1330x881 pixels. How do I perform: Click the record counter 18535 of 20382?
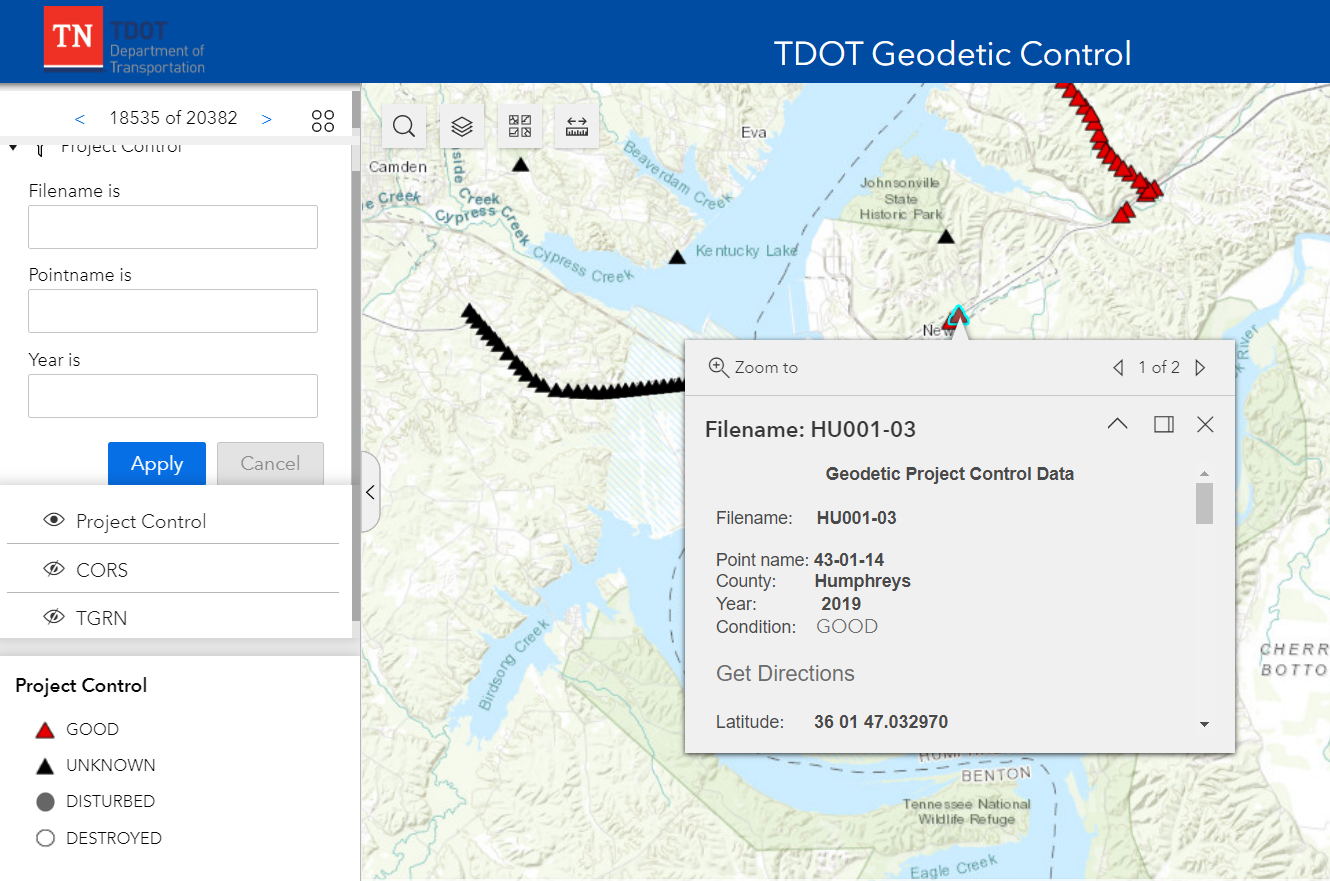[x=173, y=118]
